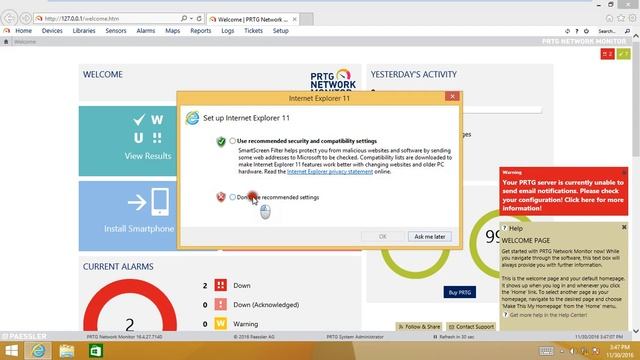Open the Sensors menu
640x360 pixels.
(116, 31)
